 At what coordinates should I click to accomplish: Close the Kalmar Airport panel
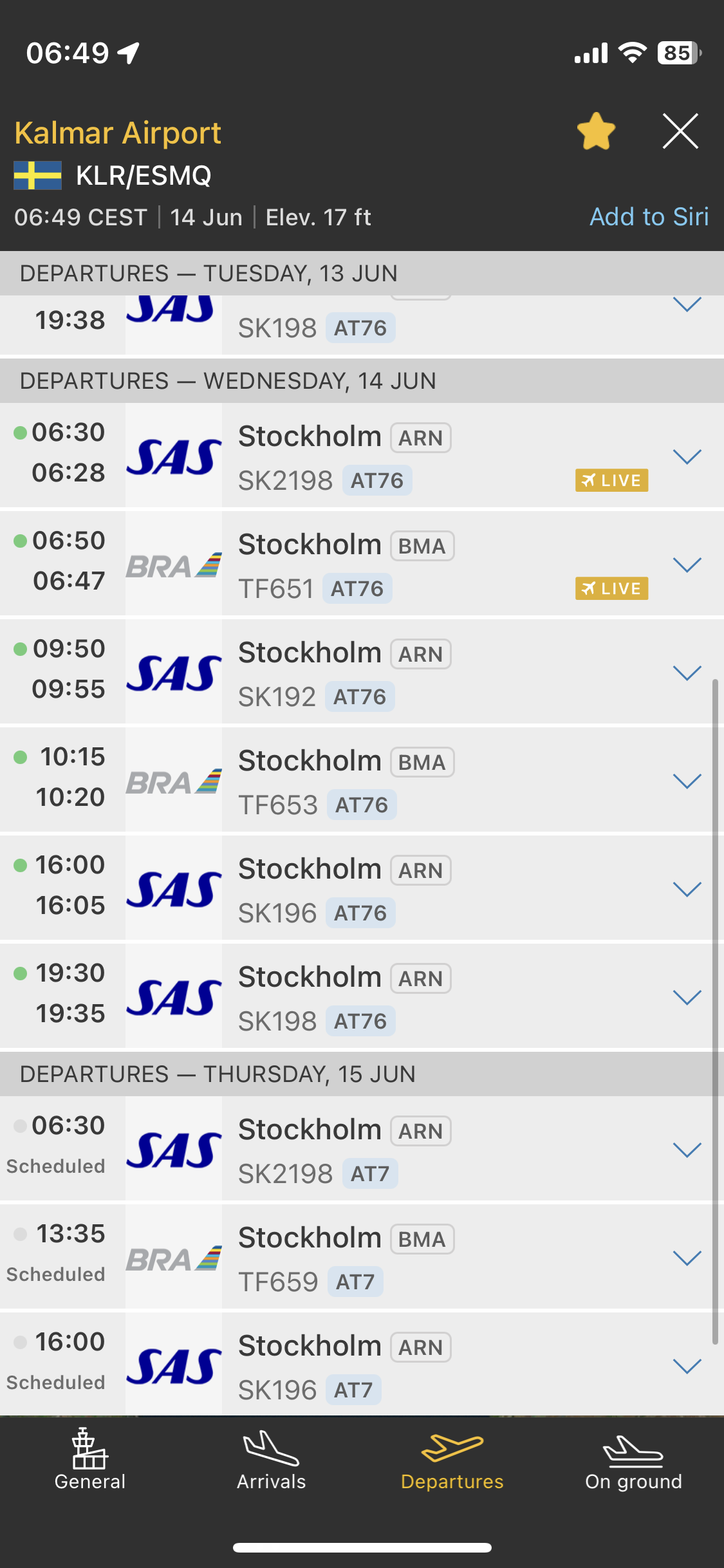(x=680, y=131)
